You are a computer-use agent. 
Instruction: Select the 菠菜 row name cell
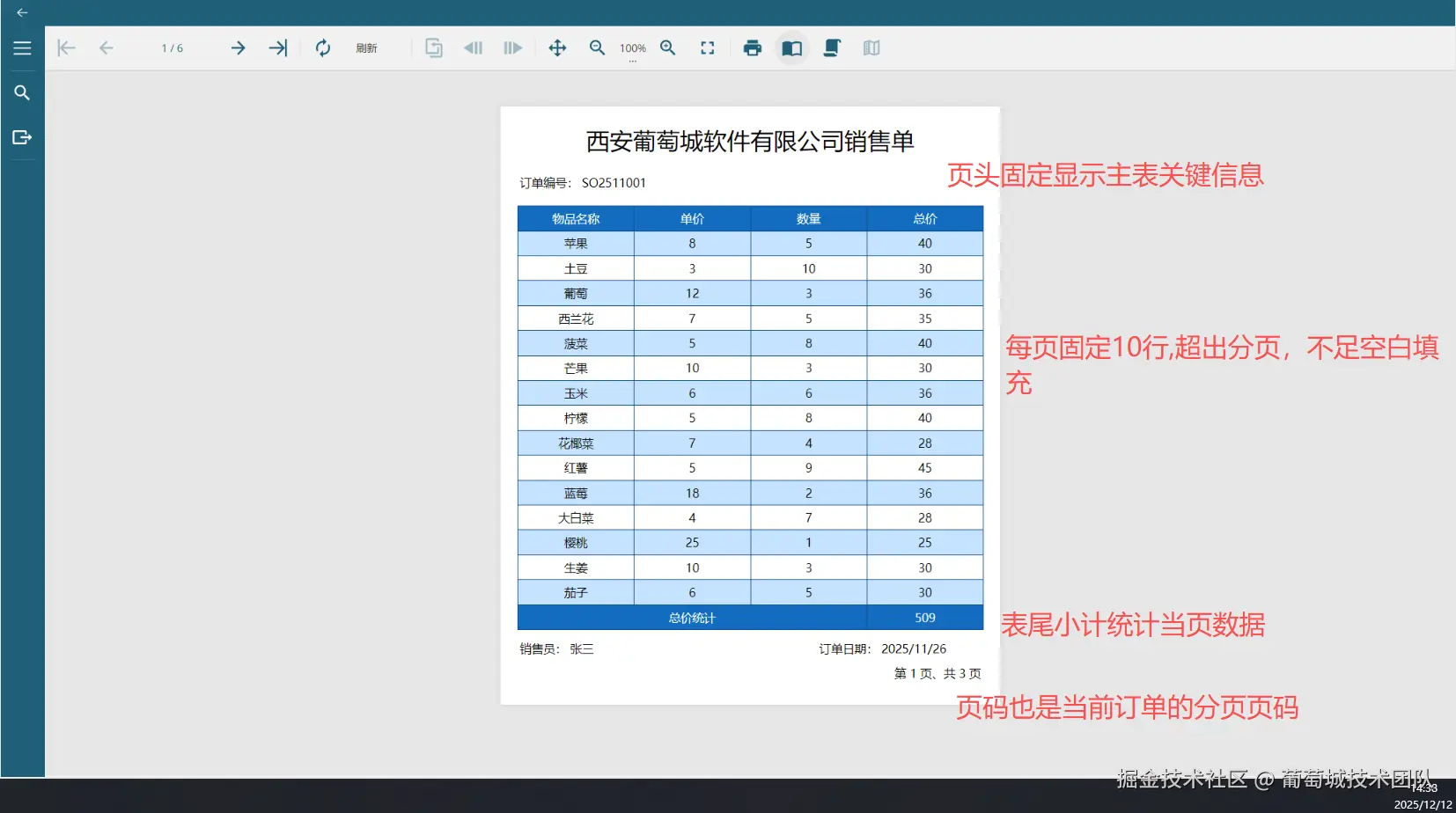(576, 343)
